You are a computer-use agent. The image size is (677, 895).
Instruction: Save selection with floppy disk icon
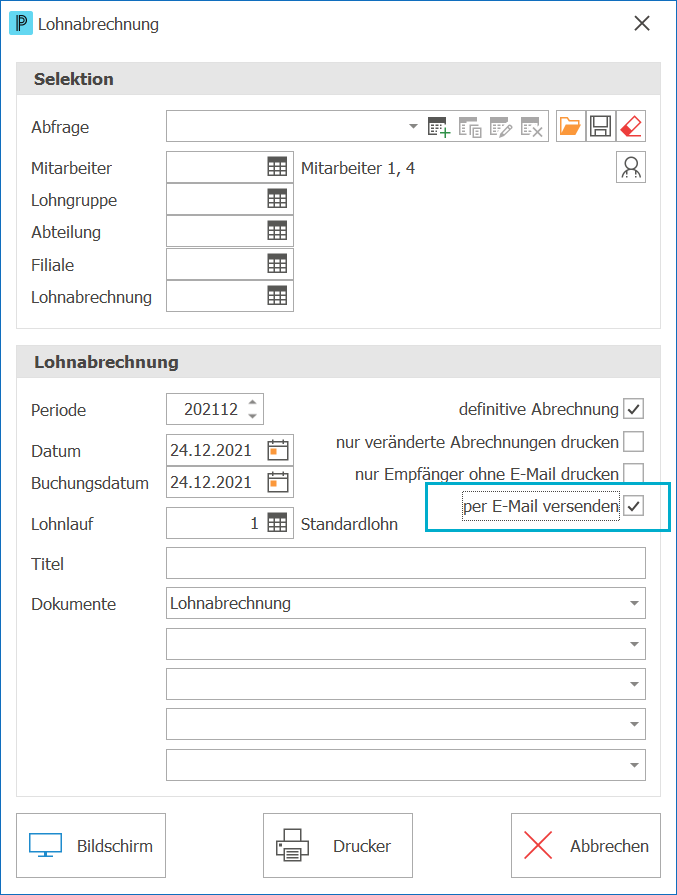[601, 126]
